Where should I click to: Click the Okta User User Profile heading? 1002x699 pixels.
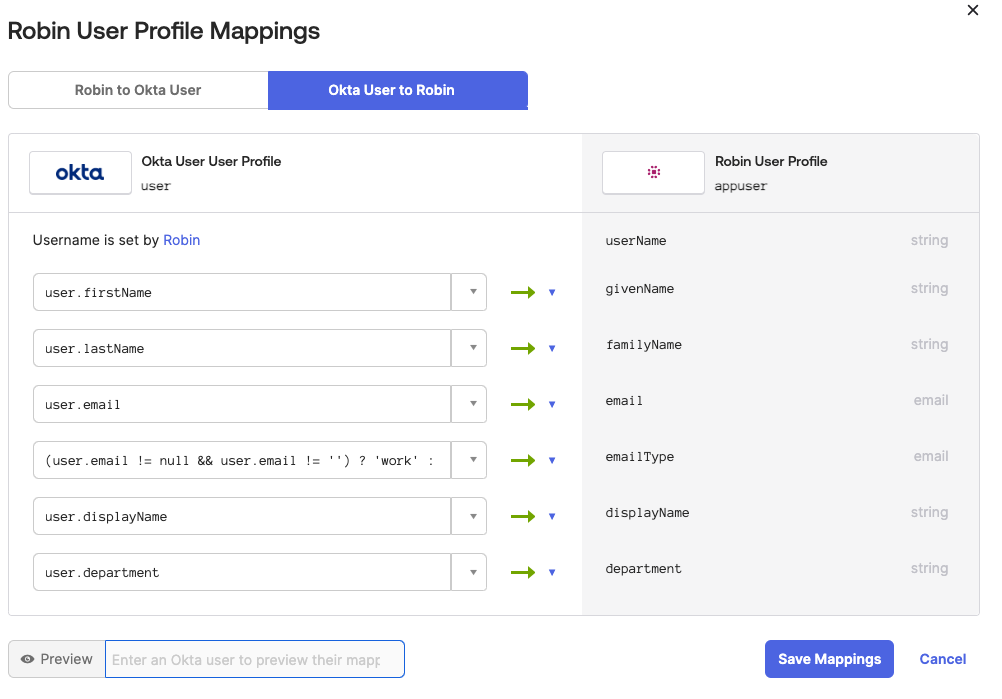point(212,162)
